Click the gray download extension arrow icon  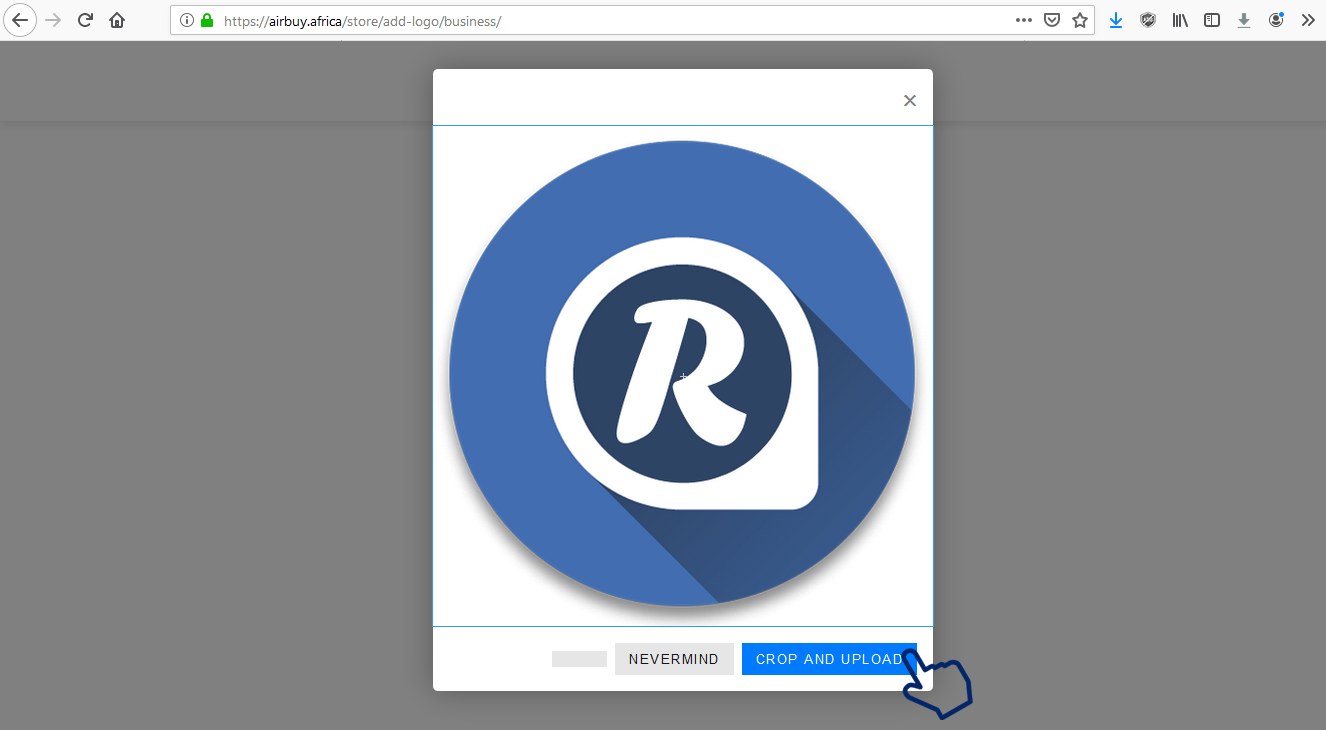(1244, 20)
